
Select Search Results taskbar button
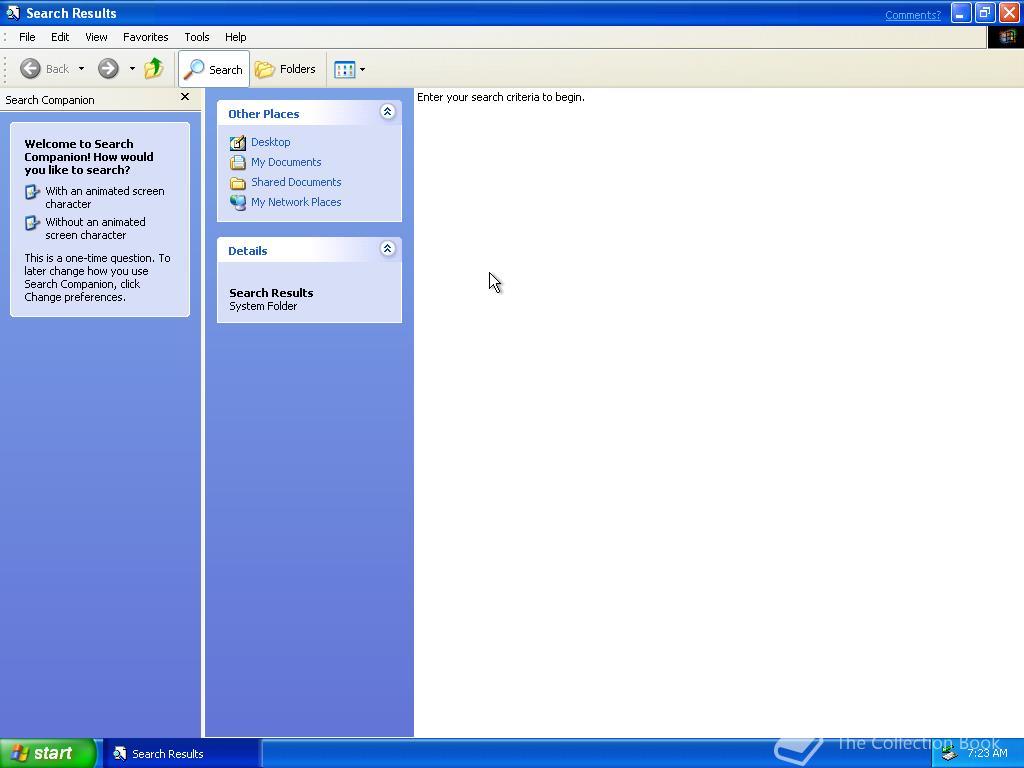(x=181, y=754)
